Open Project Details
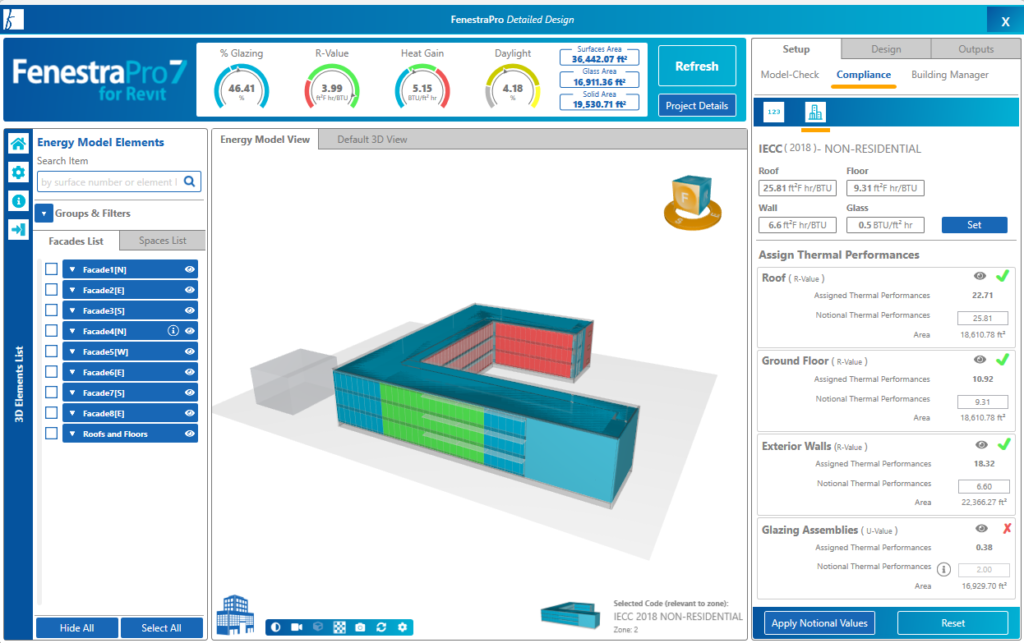This screenshot has width=1024, height=643. [x=697, y=106]
